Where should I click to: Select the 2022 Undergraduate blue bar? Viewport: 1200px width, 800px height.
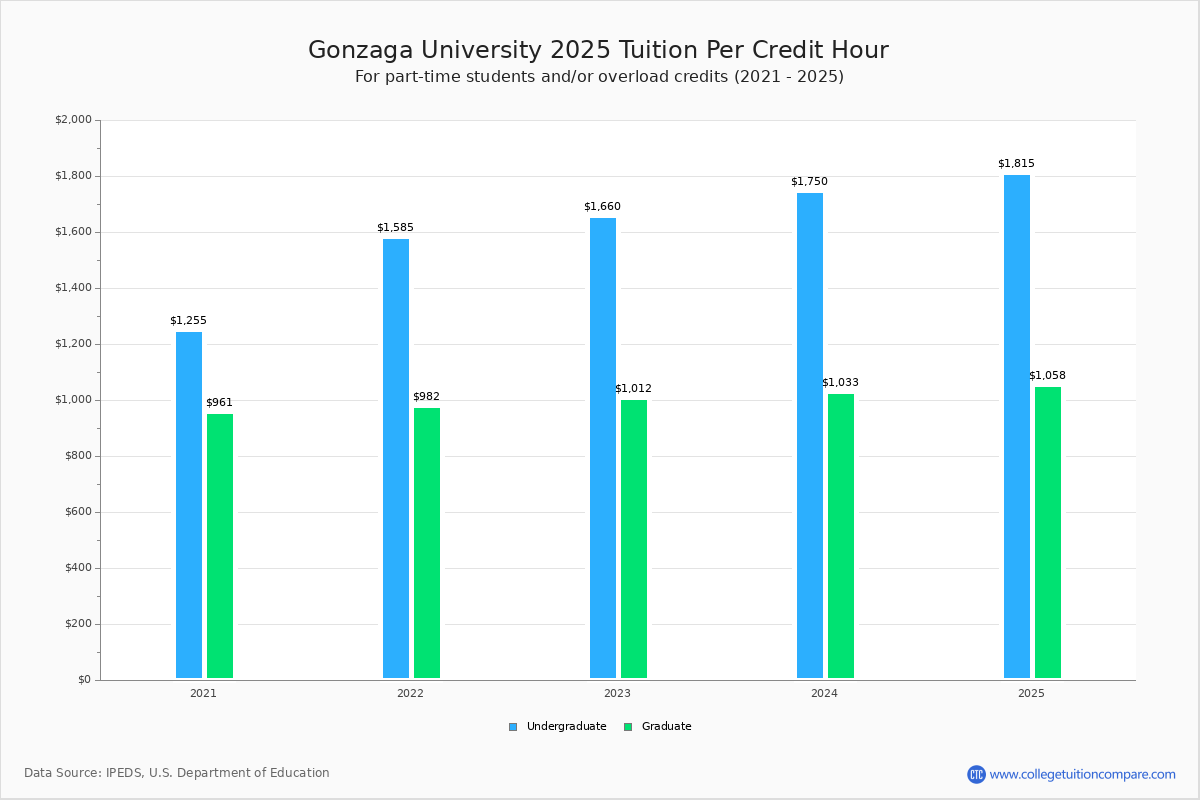(x=396, y=458)
